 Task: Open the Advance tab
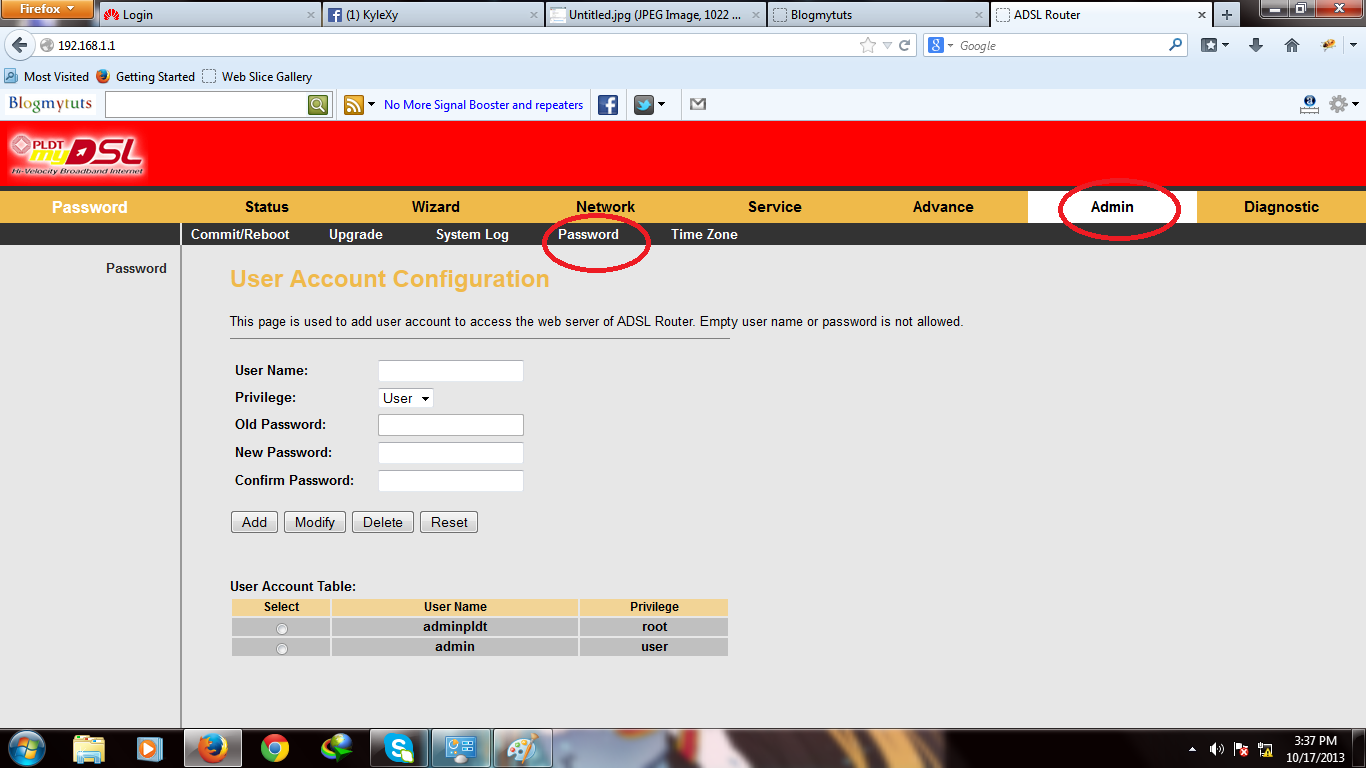[943, 207]
